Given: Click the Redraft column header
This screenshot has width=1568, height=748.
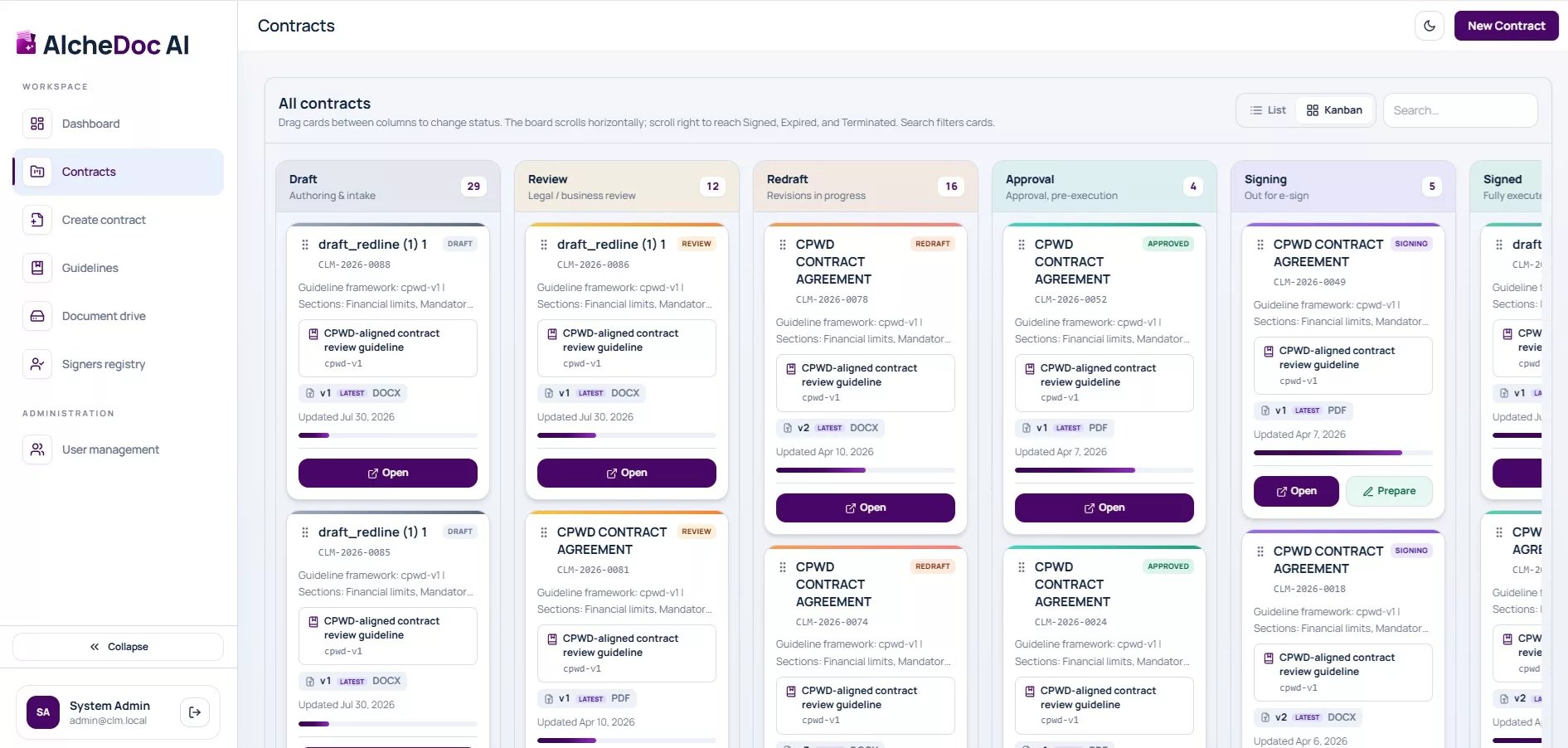Looking at the screenshot, I should coord(866,187).
